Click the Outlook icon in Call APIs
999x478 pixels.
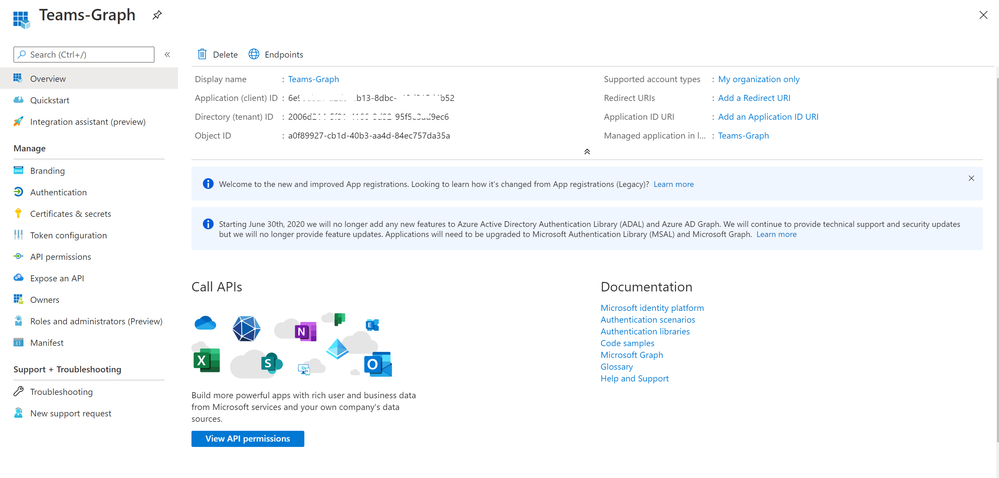(377, 365)
